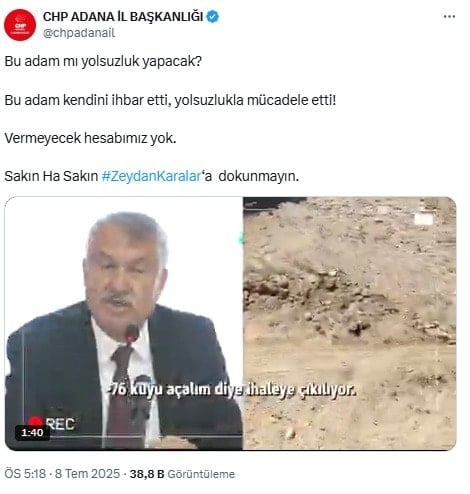470x494 pixels.
Task: Open the 38,8 B view count
Action: pyautogui.click(x=147, y=474)
